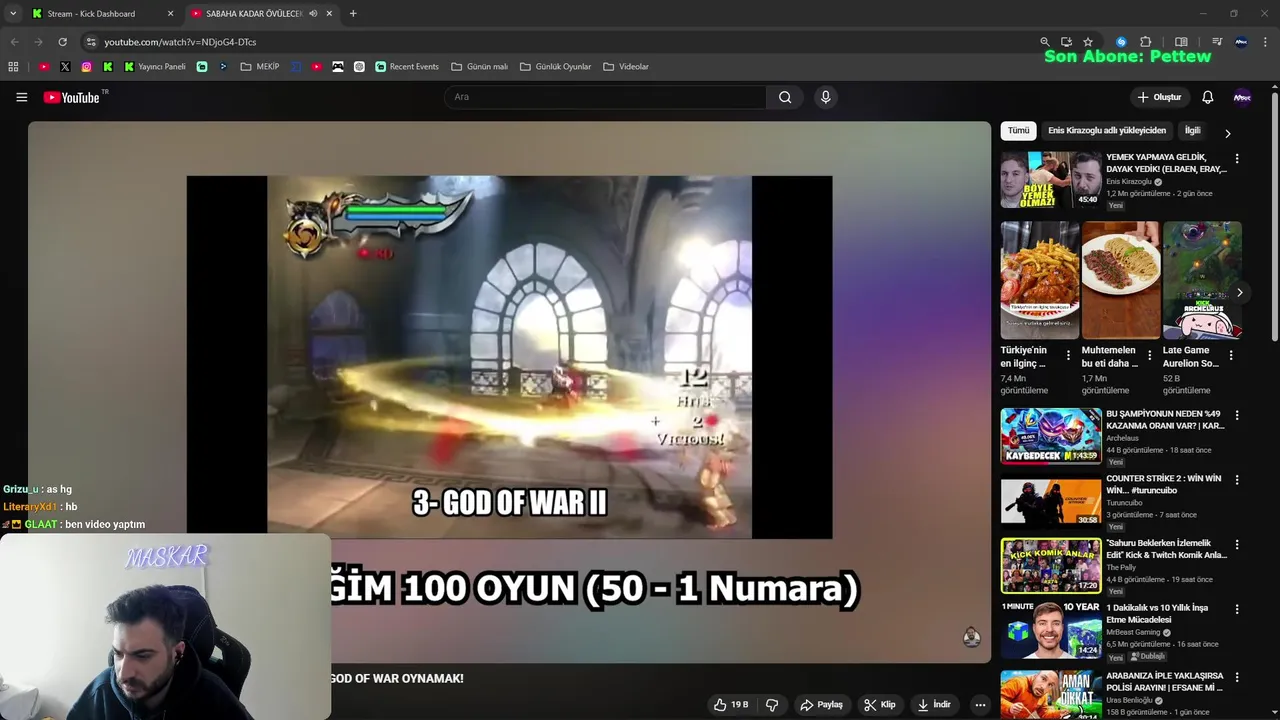This screenshot has width=1280, height=720.
Task: Click the YouTube search input field
Action: 605,97
